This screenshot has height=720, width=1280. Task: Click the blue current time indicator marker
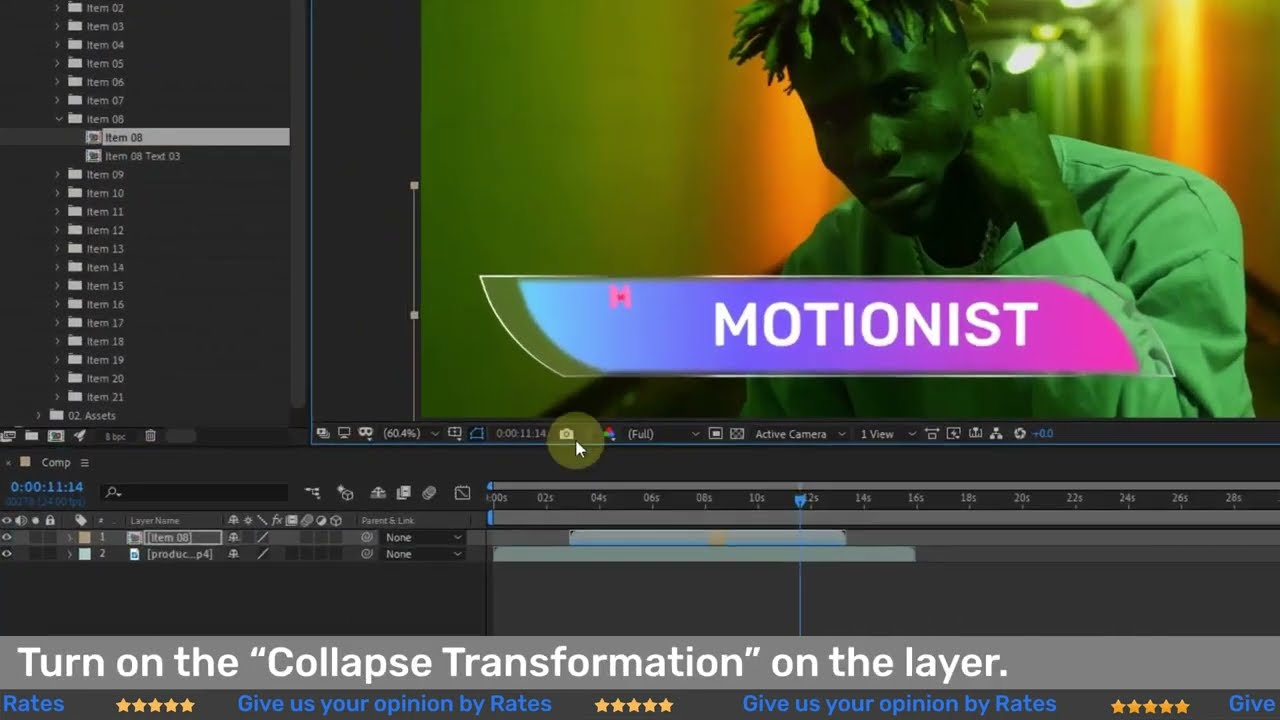click(800, 499)
